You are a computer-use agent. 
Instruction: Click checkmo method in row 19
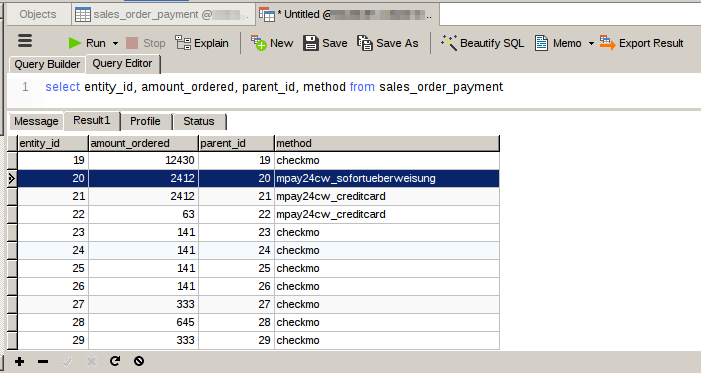coord(387,161)
